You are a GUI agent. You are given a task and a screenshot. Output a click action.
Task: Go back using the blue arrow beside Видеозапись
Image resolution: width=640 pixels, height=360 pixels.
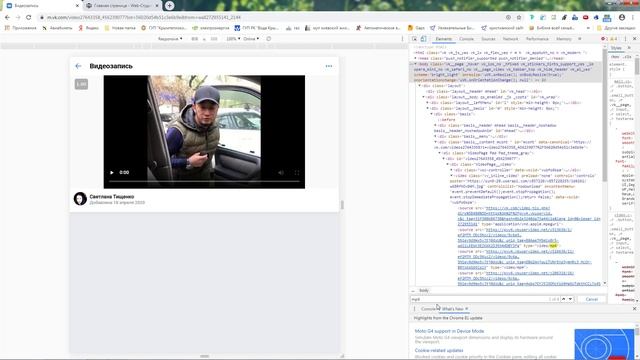pyautogui.click(x=78, y=66)
